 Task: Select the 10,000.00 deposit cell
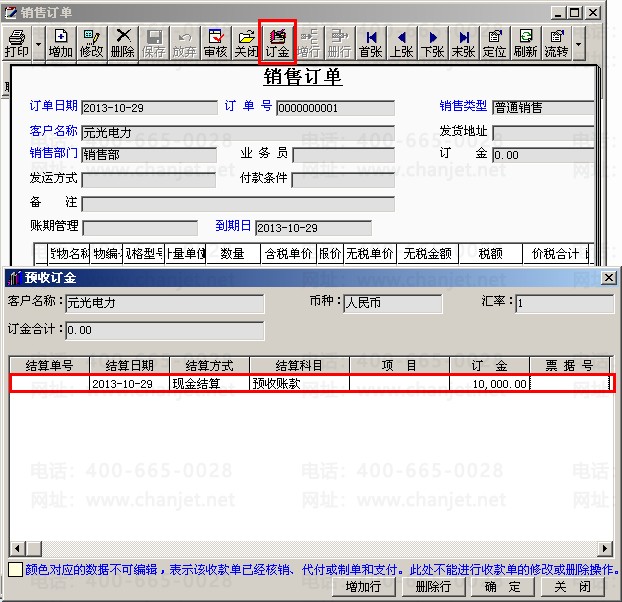click(489, 383)
